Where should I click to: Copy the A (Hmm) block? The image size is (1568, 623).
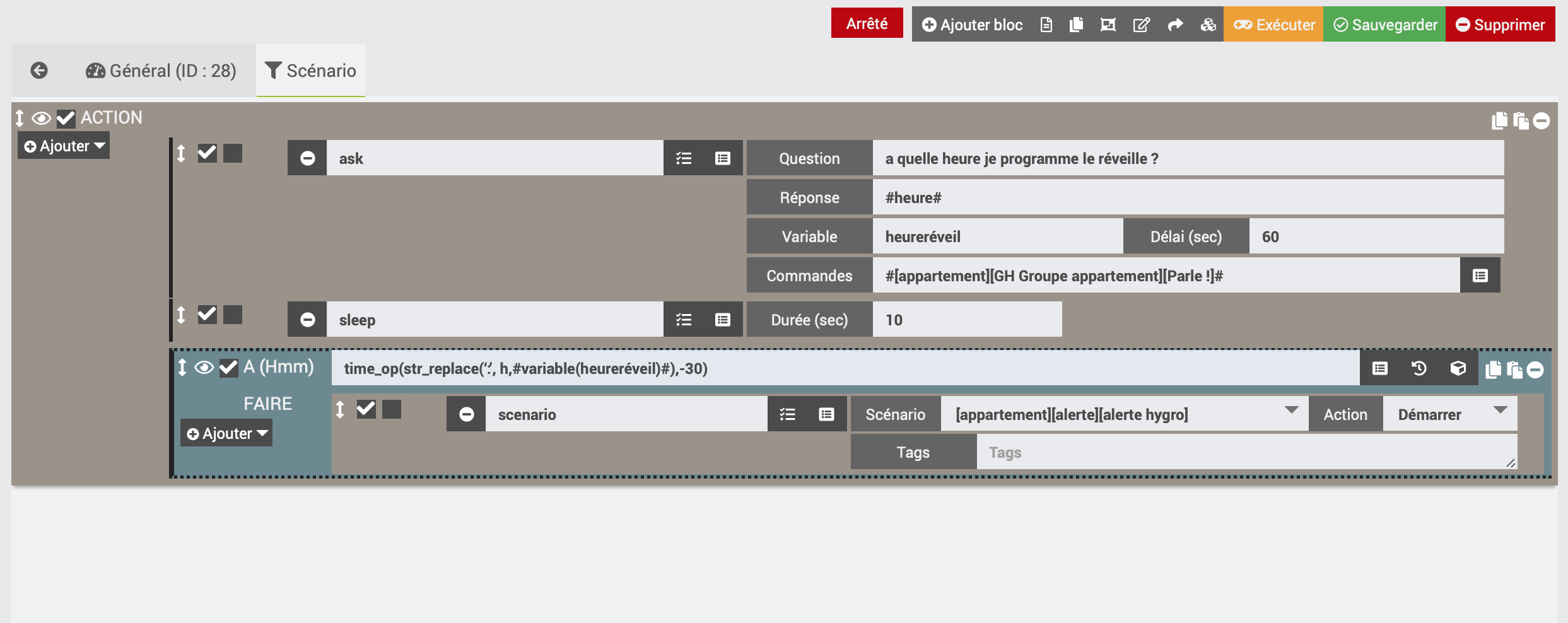click(x=1494, y=370)
